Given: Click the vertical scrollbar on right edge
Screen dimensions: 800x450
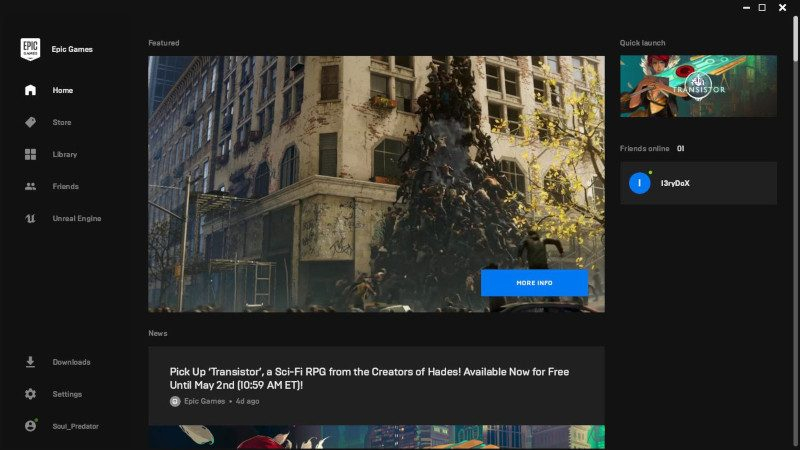Looking at the screenshot, I should (x=795, y=41).
